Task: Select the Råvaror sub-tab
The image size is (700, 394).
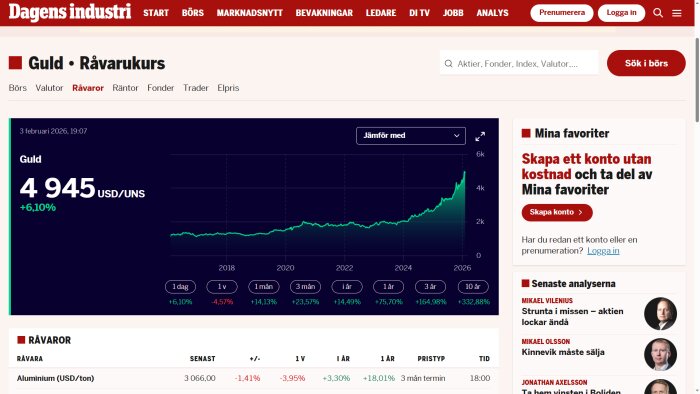Action: point(88,88)
